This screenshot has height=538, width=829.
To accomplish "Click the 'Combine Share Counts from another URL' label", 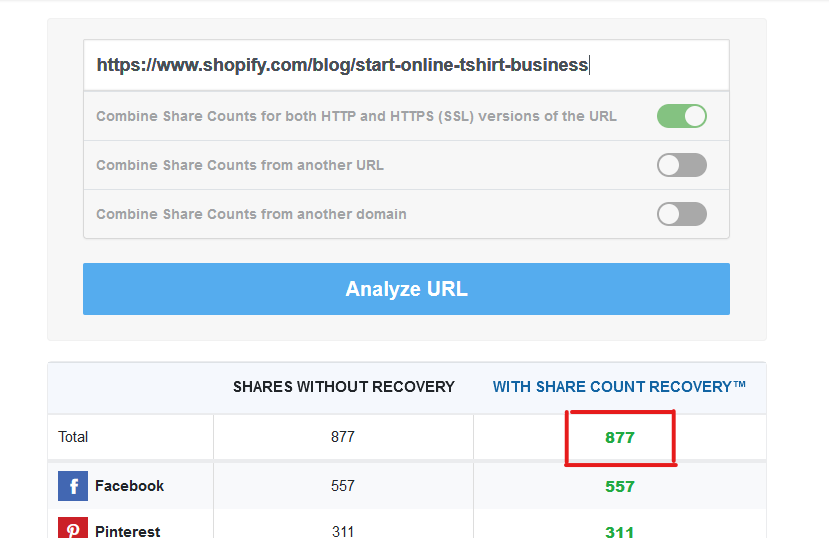I will [x=240, y=165].
